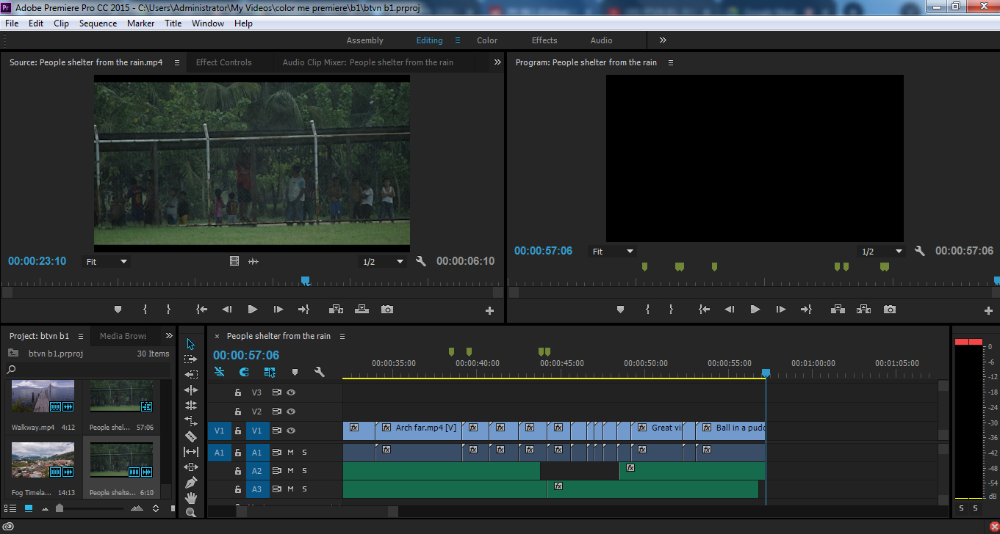
Task: Open the Sequence menu
Action: coord(98,24)
